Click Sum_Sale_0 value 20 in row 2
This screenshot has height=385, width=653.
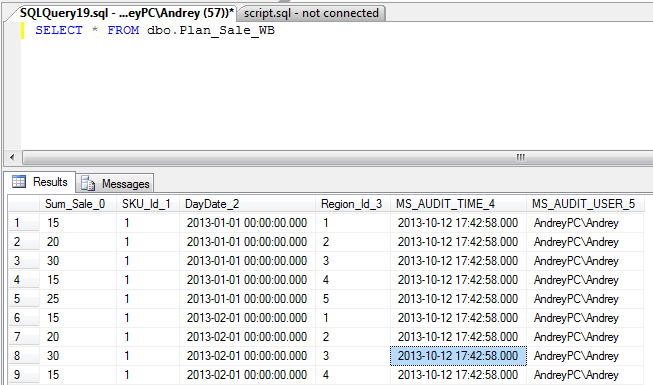coord(78,242)
